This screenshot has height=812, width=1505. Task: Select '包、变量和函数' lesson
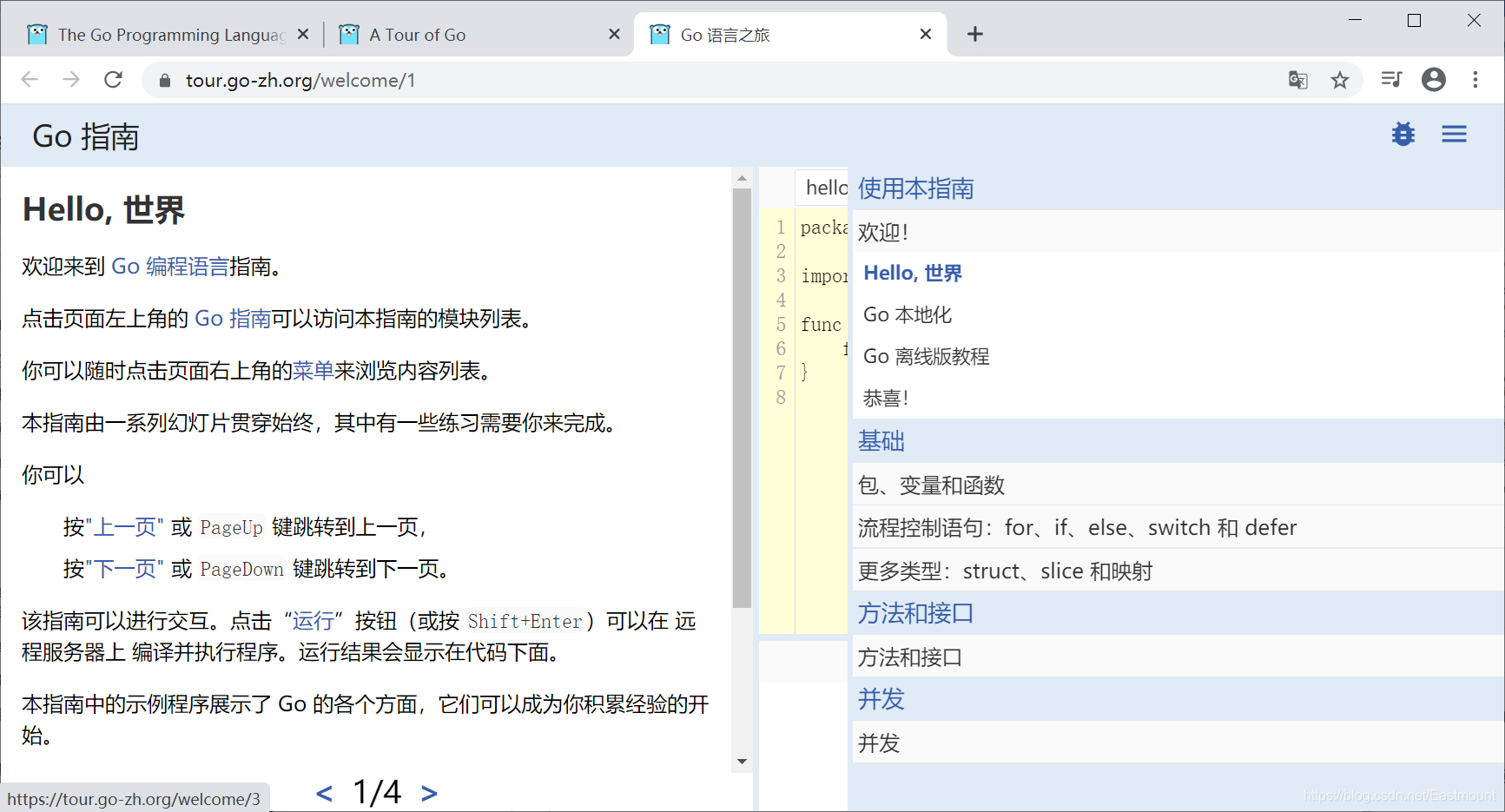point(1178,485)
